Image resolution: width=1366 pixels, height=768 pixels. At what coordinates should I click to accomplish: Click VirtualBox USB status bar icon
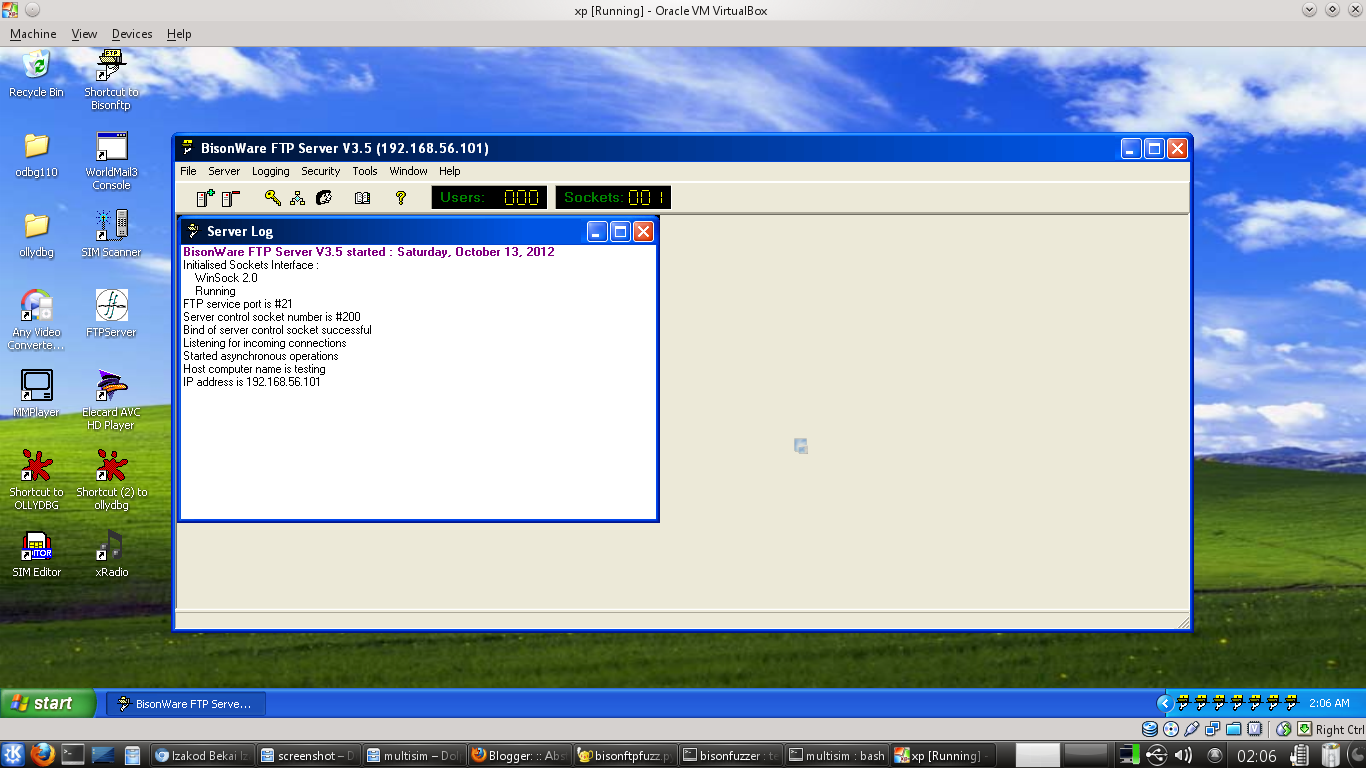1191,729
